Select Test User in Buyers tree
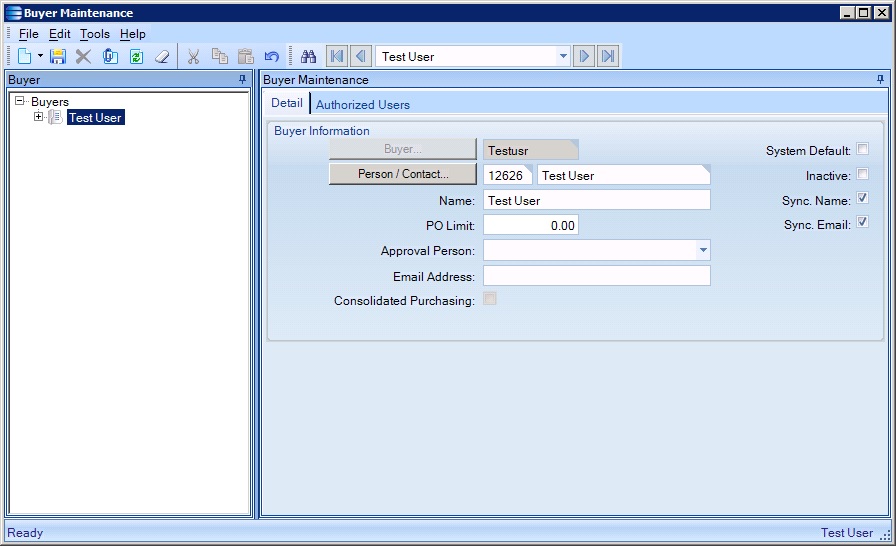The width and height of the screenshot is (896, 546). 95,118
